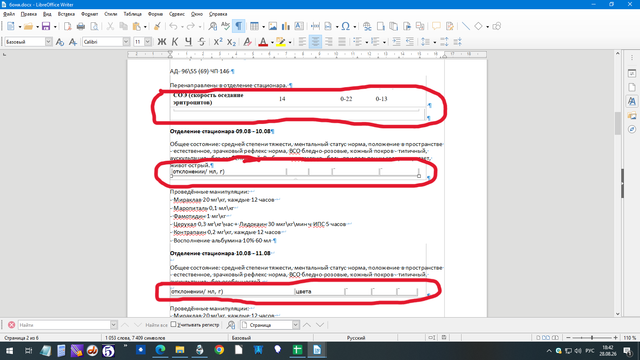This screenshot has width=640, height=360.
Task: Toggle italic (К) formatting
Action: [x=175, y=42]
